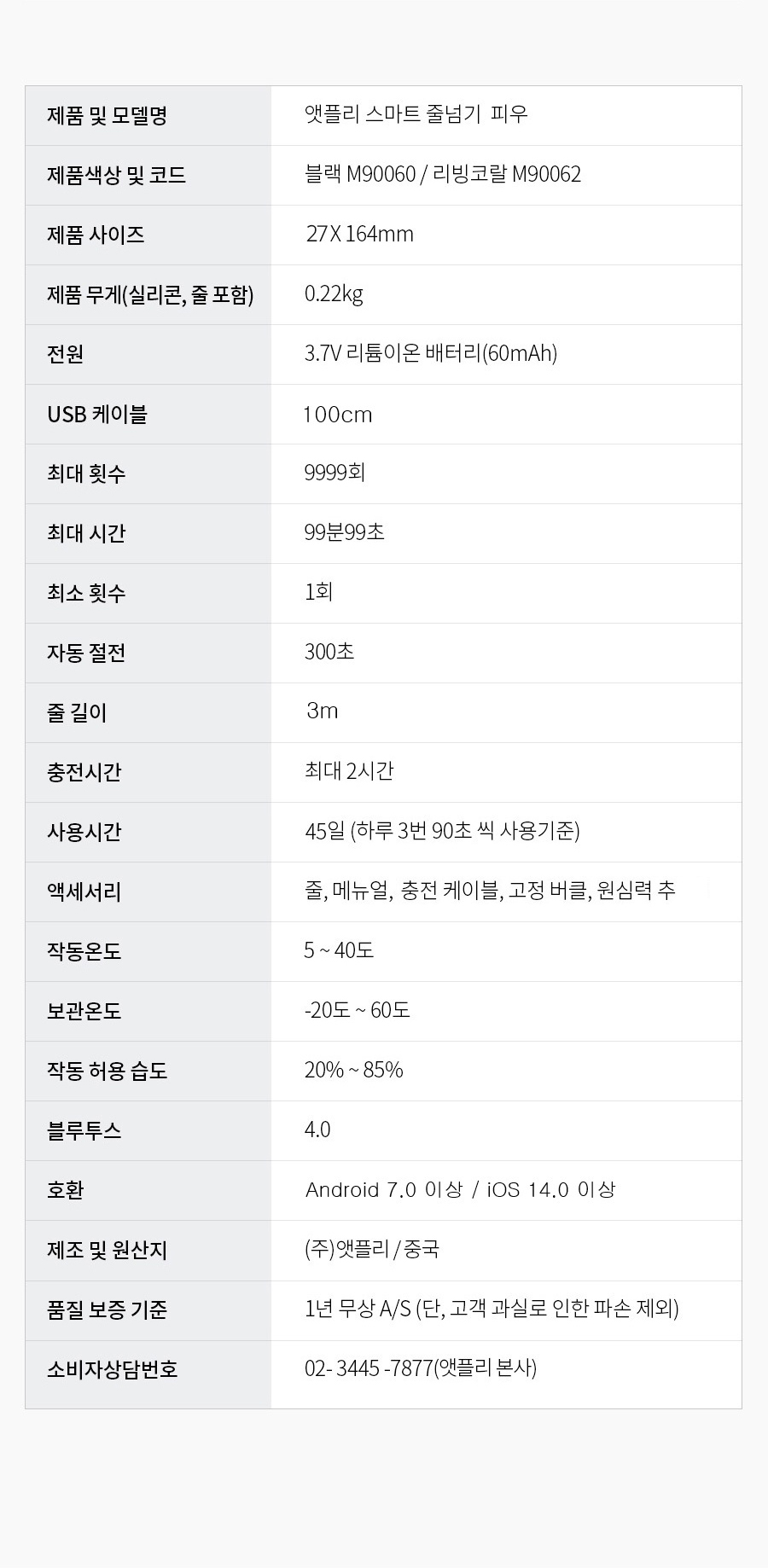The height and width of the screenshot is (1568, 768).
Task: Click the weight value 0.22kg
Action: pyautogui.click(x=334, y=294)
